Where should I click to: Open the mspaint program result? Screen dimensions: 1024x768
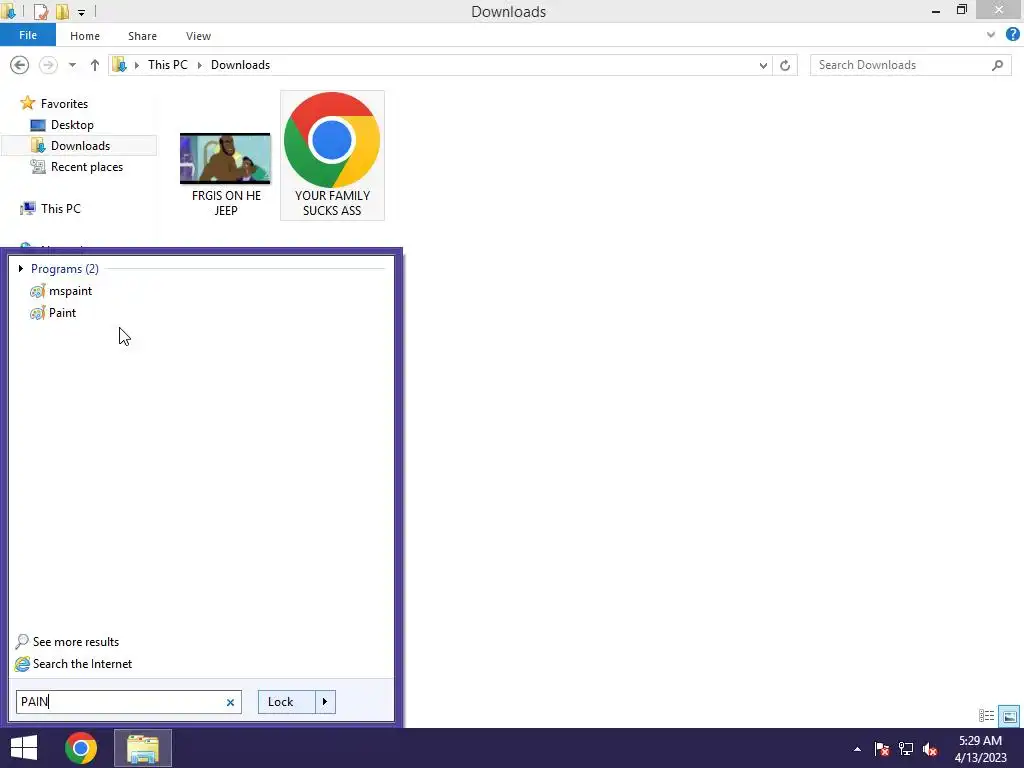click(x=61, y=291)
